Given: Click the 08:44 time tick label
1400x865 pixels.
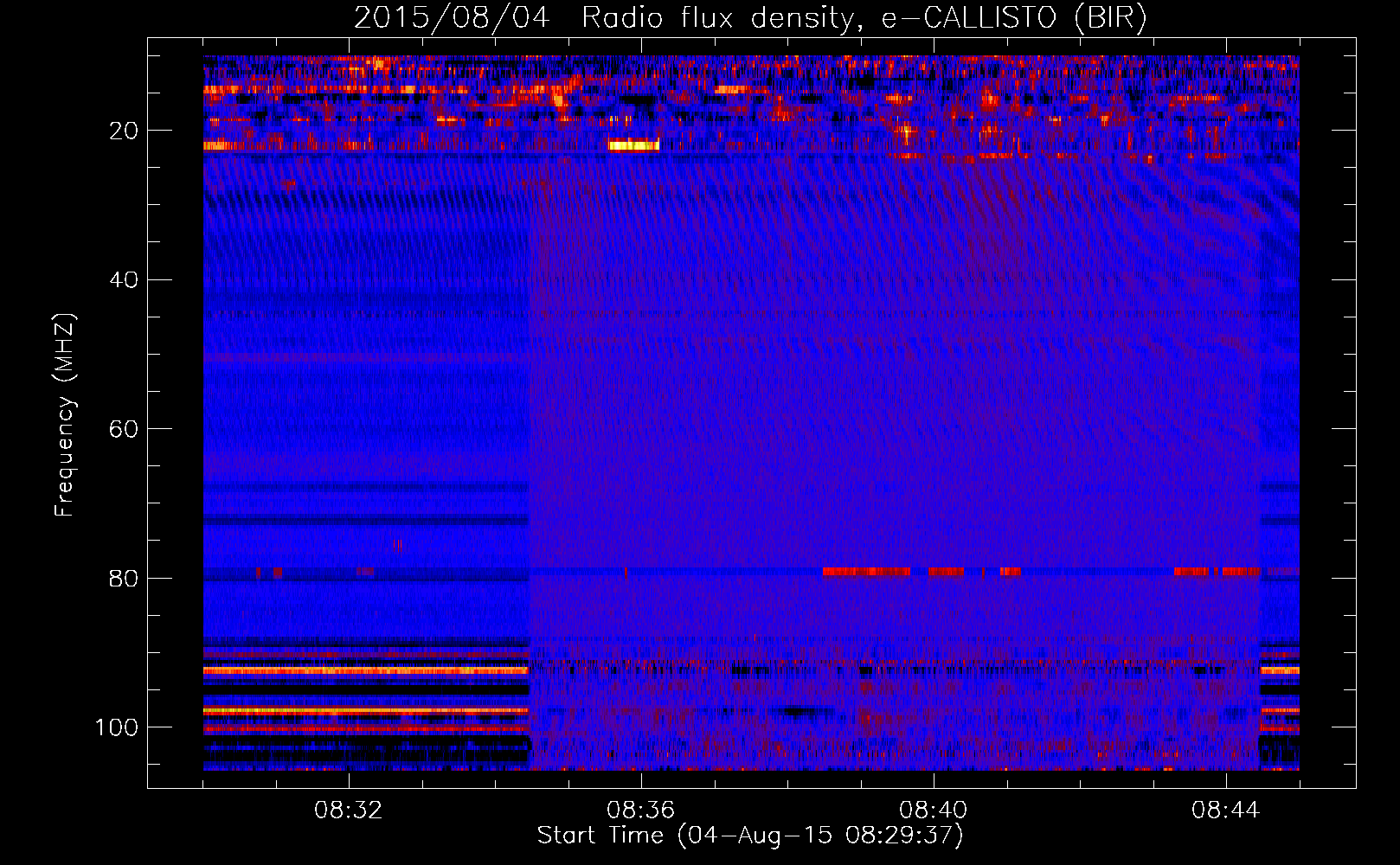Looking at the screenshot, I should click(x=1226, y=811).
